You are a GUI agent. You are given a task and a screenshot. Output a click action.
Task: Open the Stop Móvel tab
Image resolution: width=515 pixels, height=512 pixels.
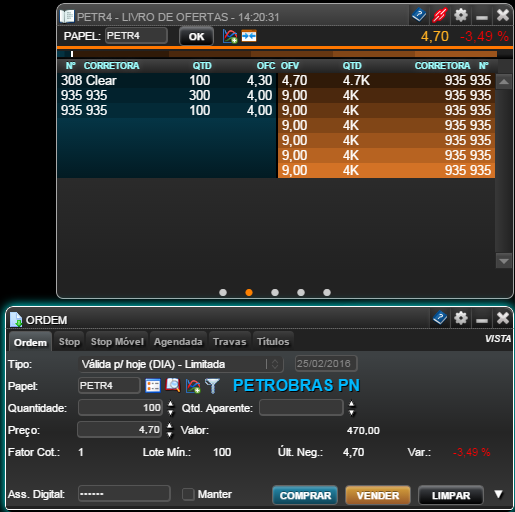[x=117, y=341]
